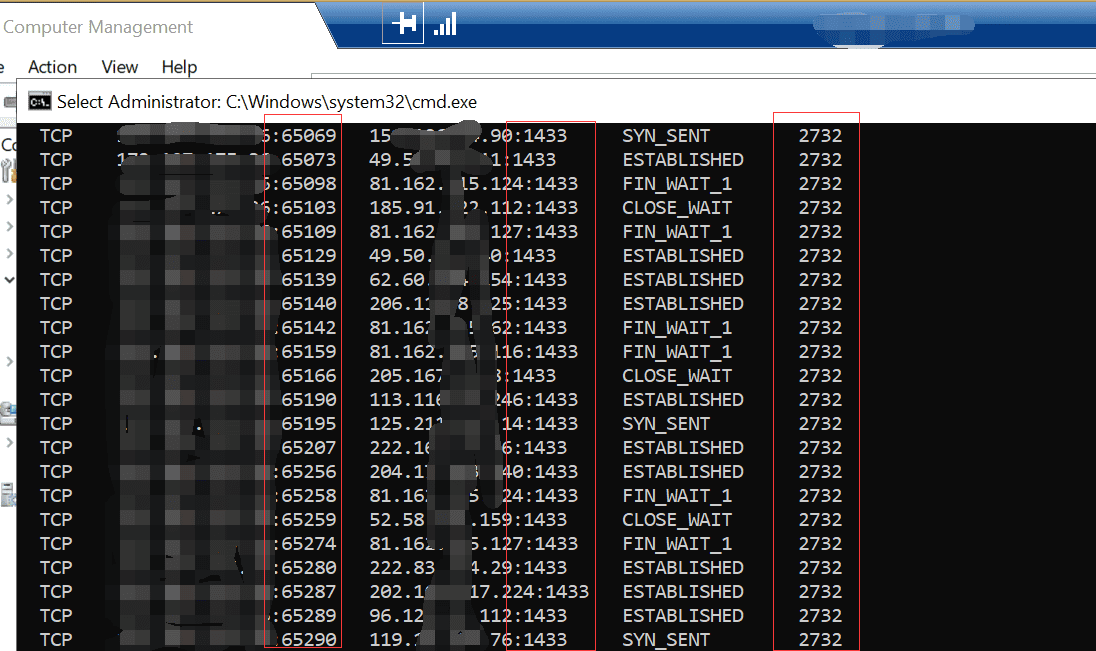Click the Computer Management window title
The width and height of the screenshot is (1096, 651).
(98, 27)
